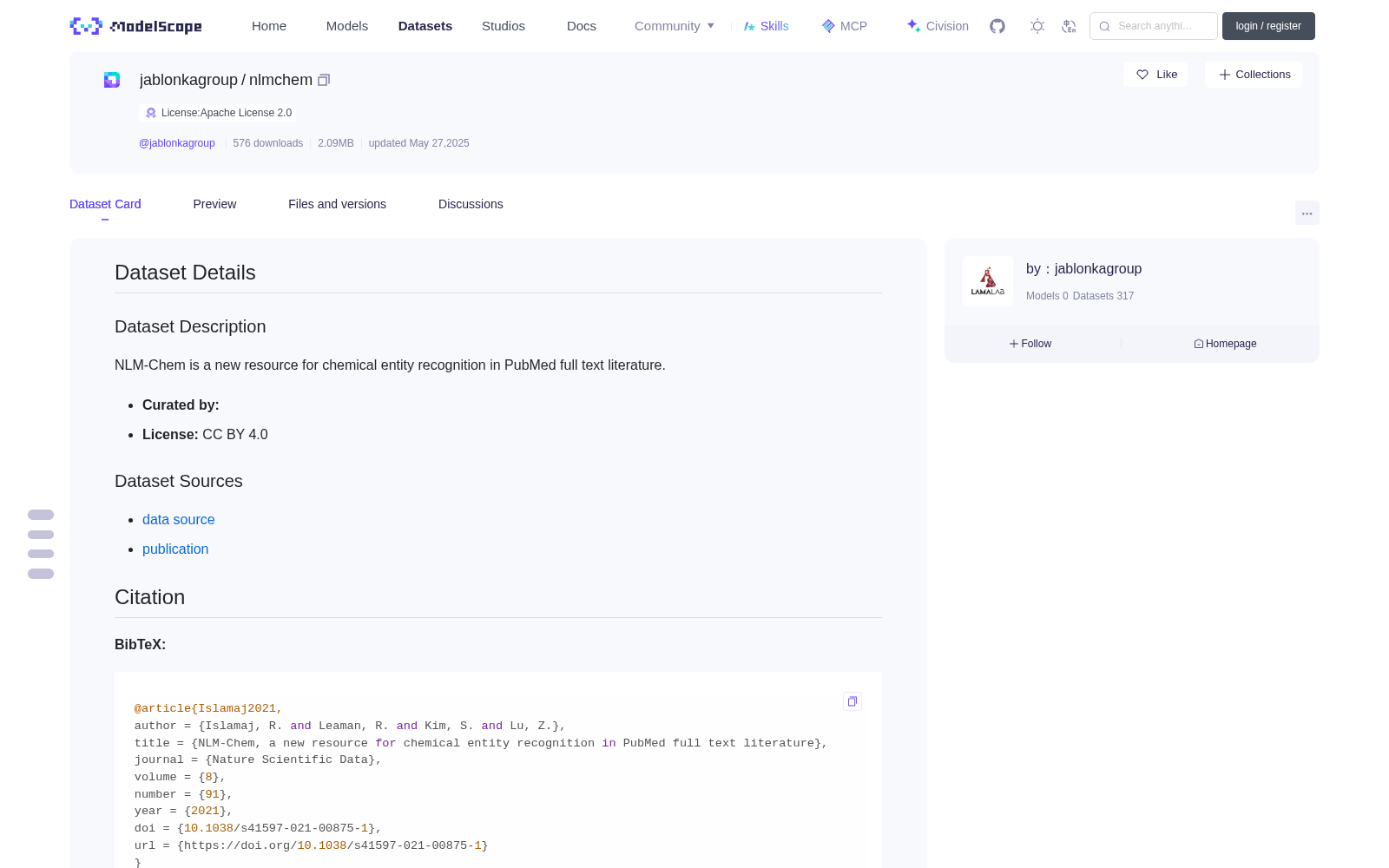Open the Docs menu item
Viewport: 1389px width, 868px height.
tap(582, 26)
